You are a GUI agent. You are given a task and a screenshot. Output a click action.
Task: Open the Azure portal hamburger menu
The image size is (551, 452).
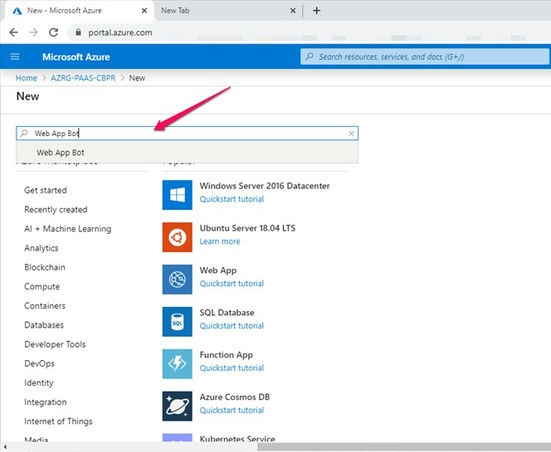[x=15, y=57]
